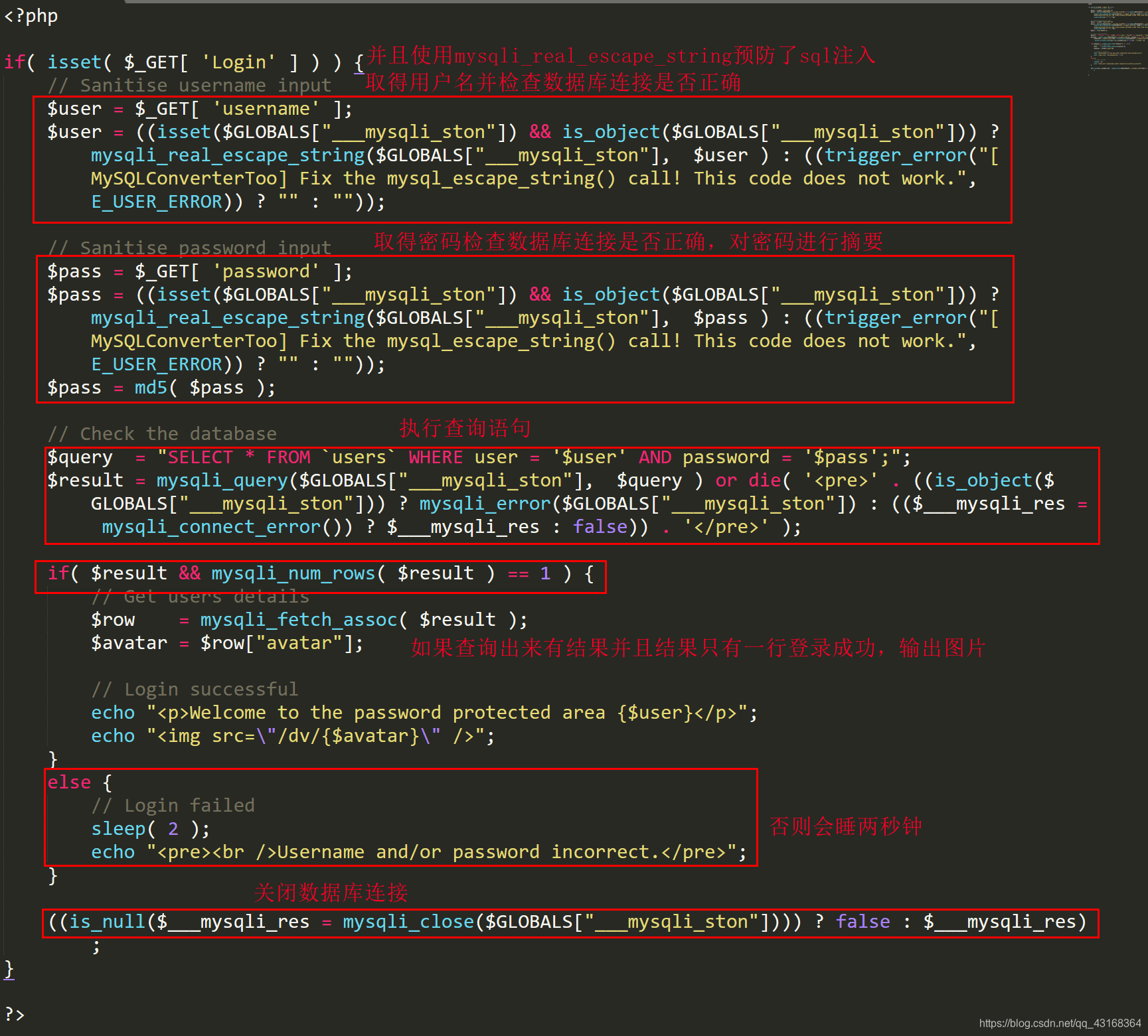The image size is (1148, 1036).
Task: Click the if( $result && mysqli_num_rows line
Action: pyautogui.click(x=321, y=573)
